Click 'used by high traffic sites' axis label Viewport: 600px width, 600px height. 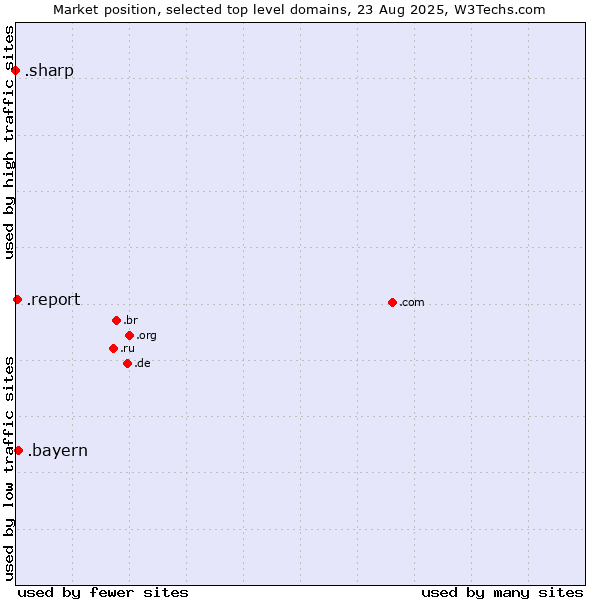pos(9,142)
